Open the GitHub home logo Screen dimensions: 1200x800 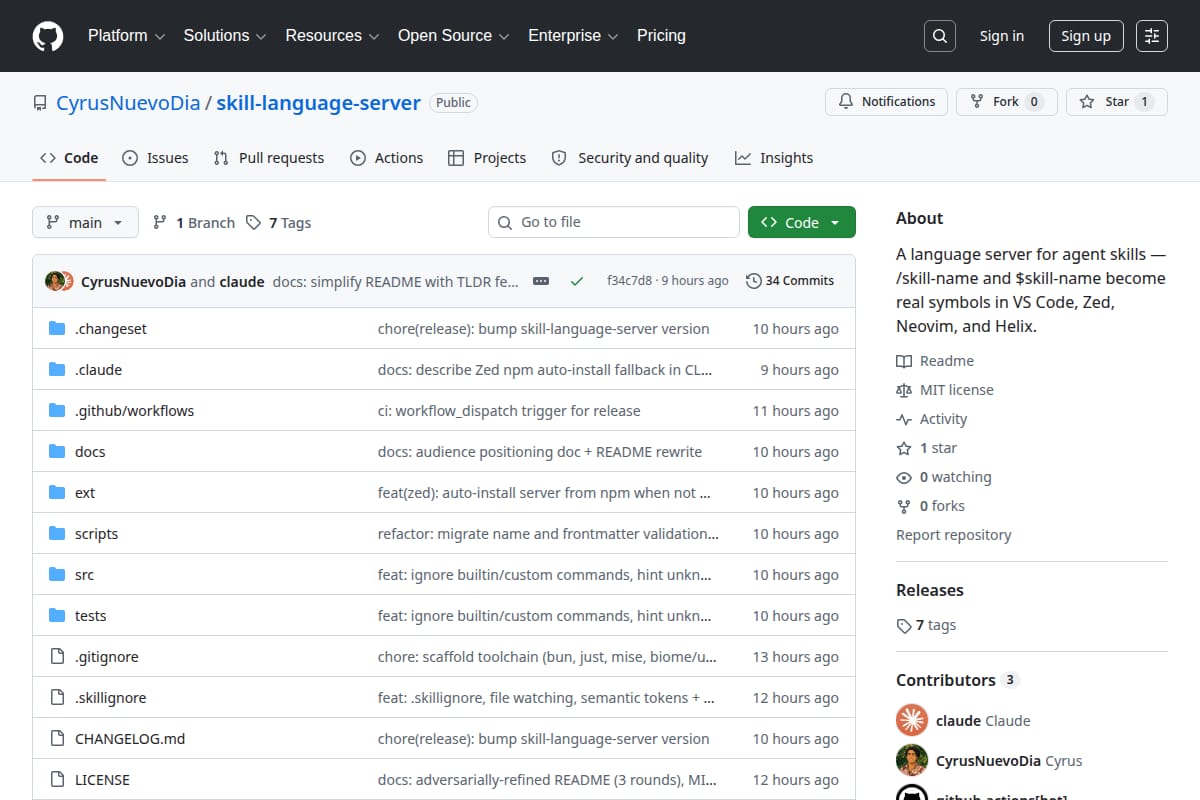[48, 36]
